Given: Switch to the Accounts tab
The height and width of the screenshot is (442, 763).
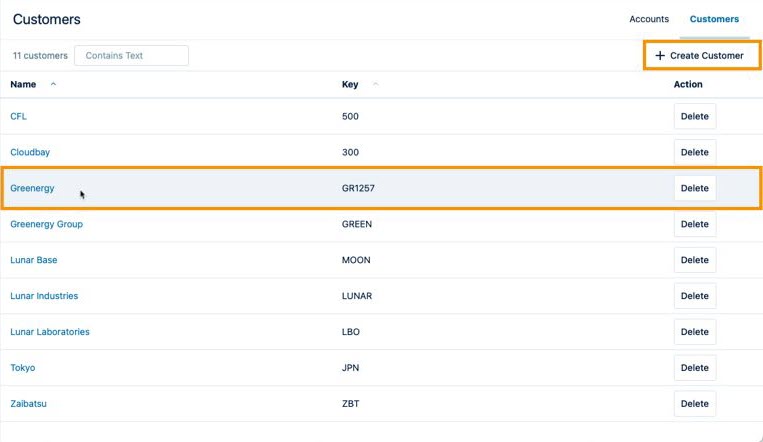Looking at the screenshot, I should (649, 19).
